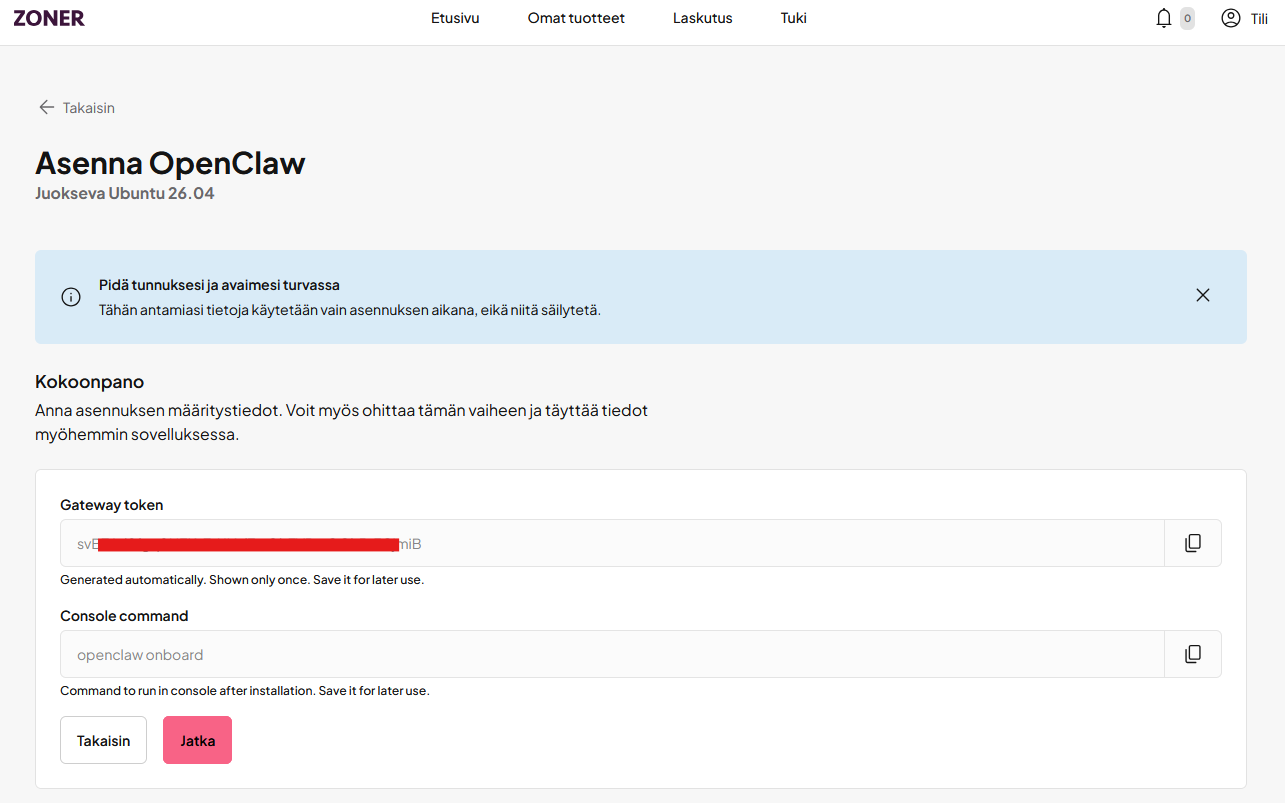
Task: Click inside the Gateway token field
Action: (612, 543)
